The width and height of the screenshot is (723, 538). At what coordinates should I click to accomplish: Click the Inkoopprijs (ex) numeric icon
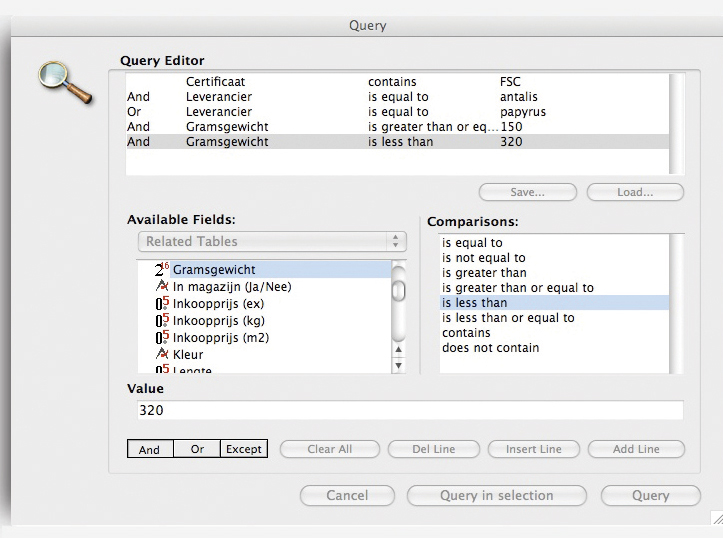click(162, 303)
